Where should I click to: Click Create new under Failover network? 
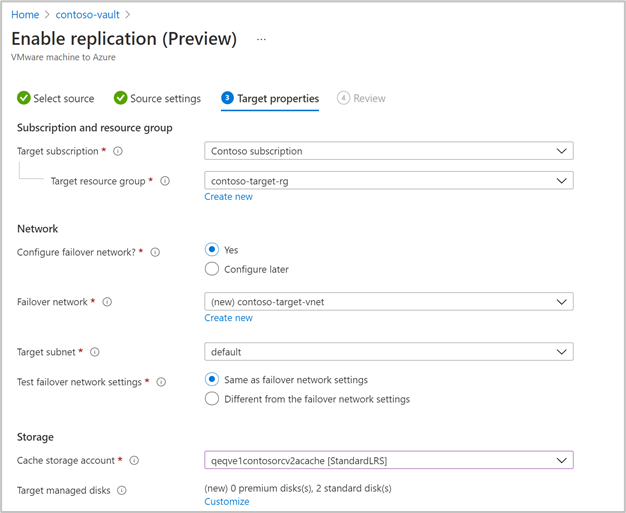pos(228,318)
